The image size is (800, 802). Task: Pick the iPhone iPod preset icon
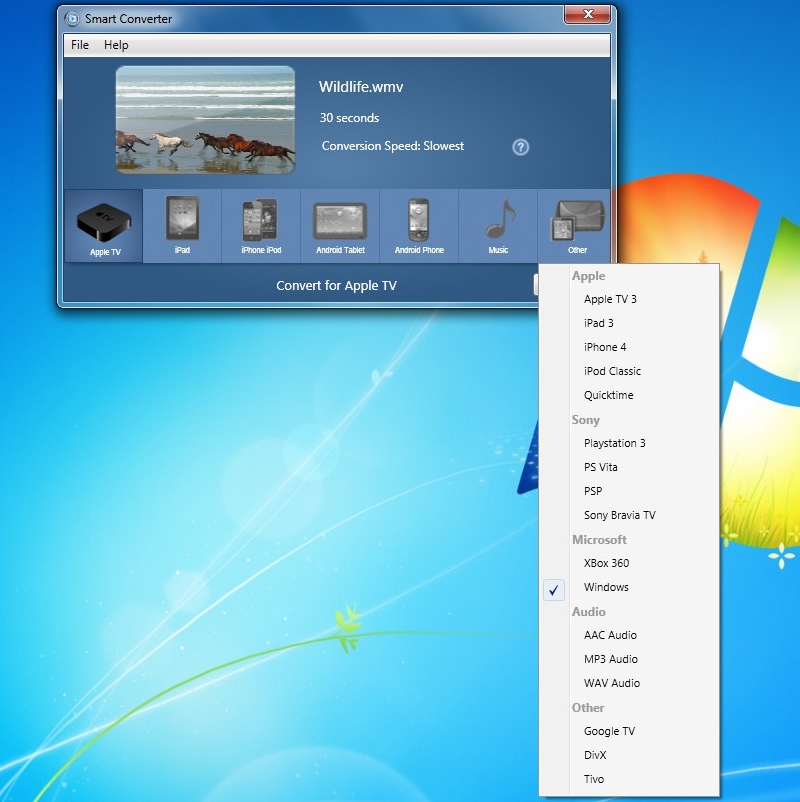coord(261,226)
